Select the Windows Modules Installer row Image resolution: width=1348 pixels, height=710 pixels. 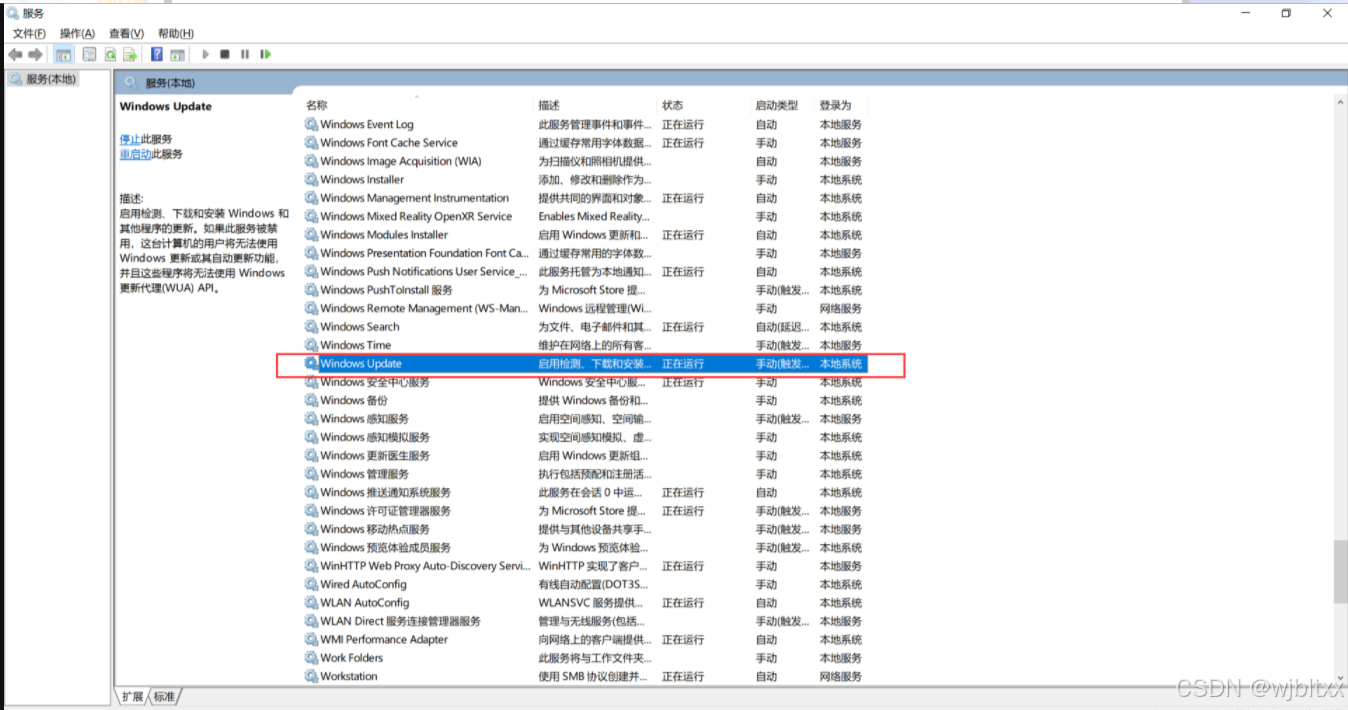point(585,235)
